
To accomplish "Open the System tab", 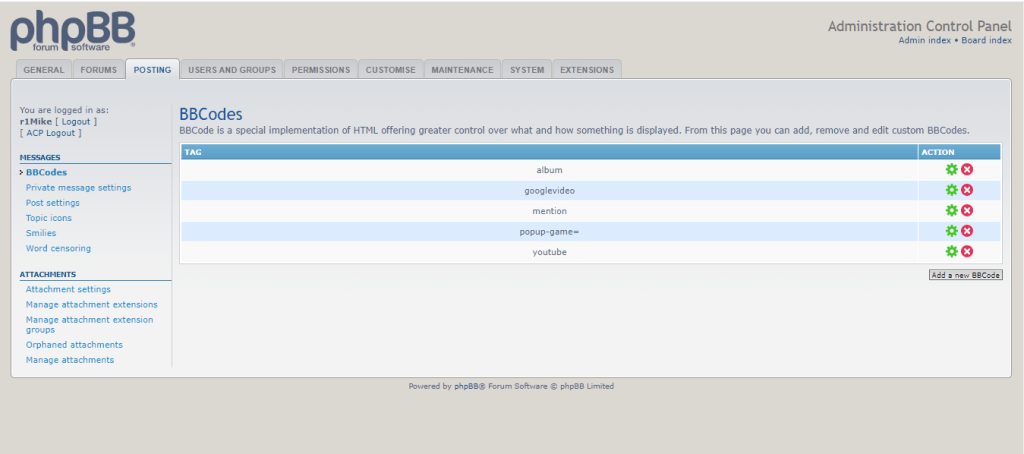I will coord(527,70).
